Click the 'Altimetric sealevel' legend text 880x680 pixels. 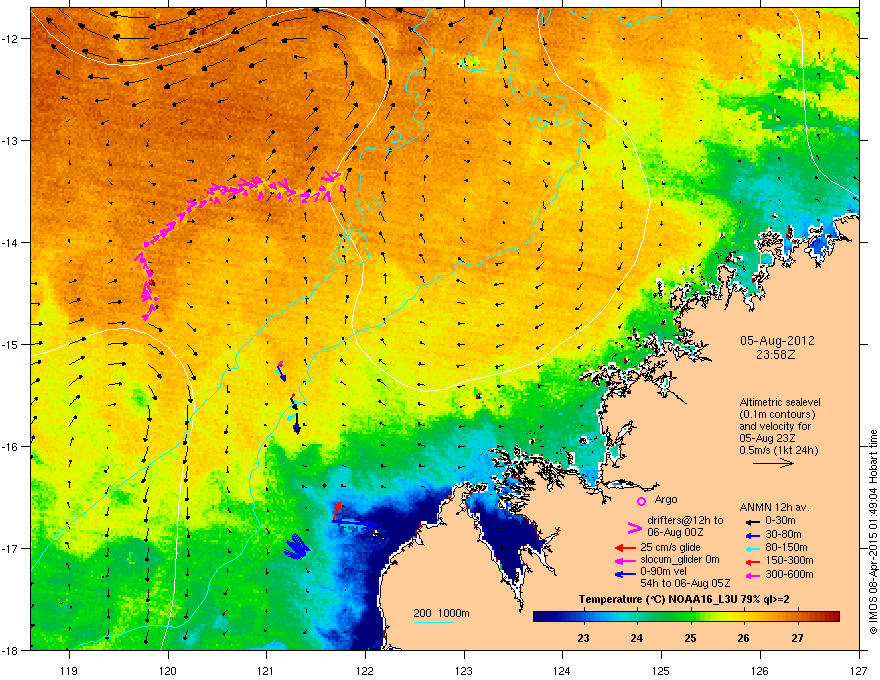point(780,402)
